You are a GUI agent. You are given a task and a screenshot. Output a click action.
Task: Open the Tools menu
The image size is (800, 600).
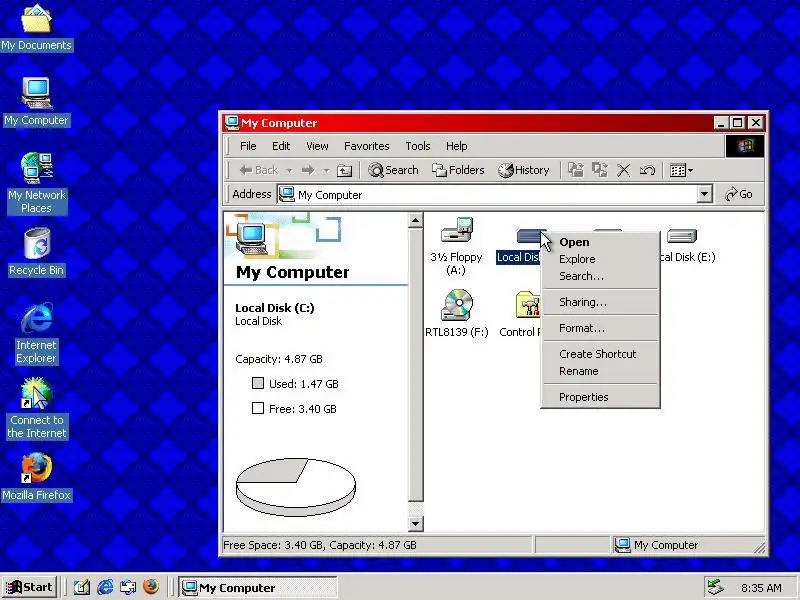coord(417,146)
